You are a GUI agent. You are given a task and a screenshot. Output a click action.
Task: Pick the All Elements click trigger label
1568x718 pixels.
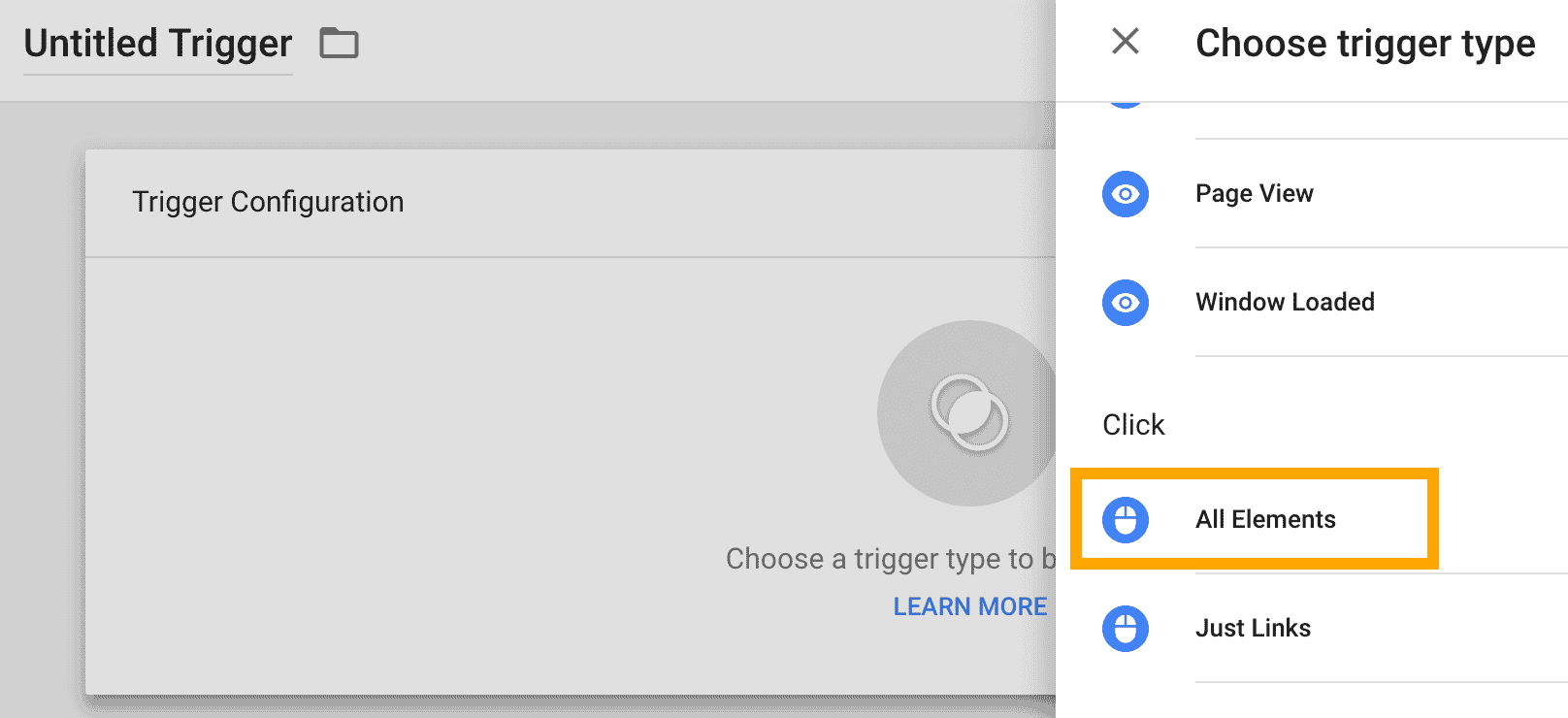(1265, 520)
